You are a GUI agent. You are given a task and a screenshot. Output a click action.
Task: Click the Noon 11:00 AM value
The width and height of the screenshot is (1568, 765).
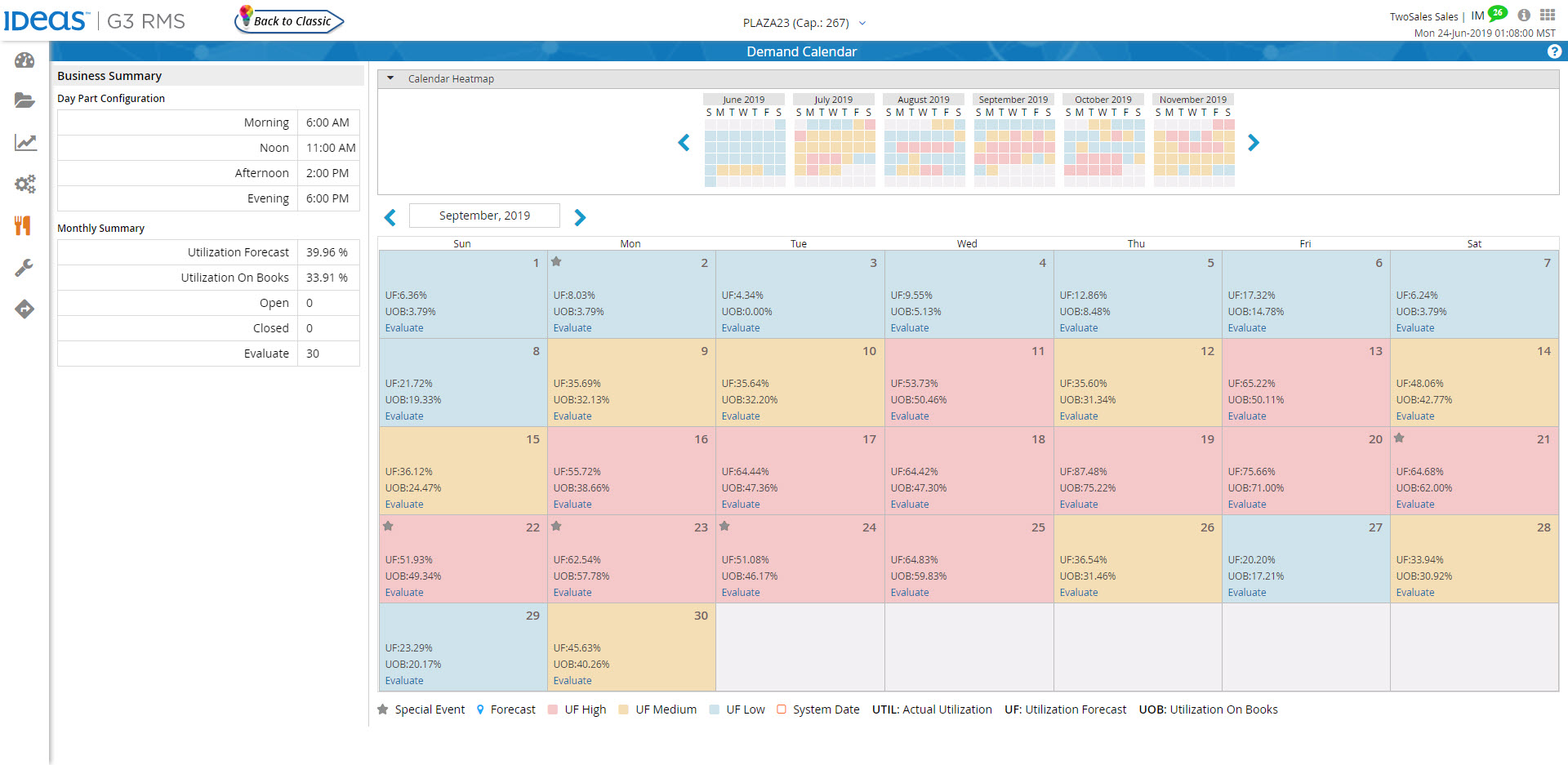click(331, 148)
